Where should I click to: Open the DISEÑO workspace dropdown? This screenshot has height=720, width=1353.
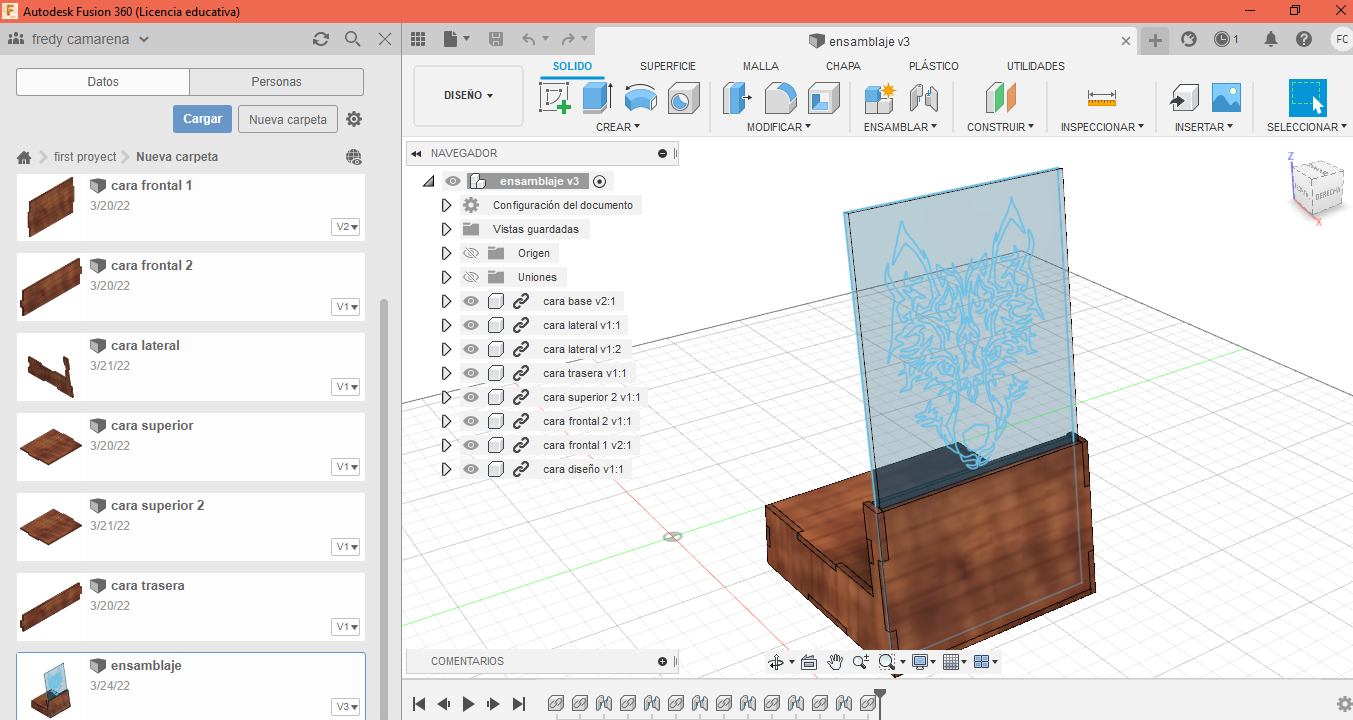[468, 96]
